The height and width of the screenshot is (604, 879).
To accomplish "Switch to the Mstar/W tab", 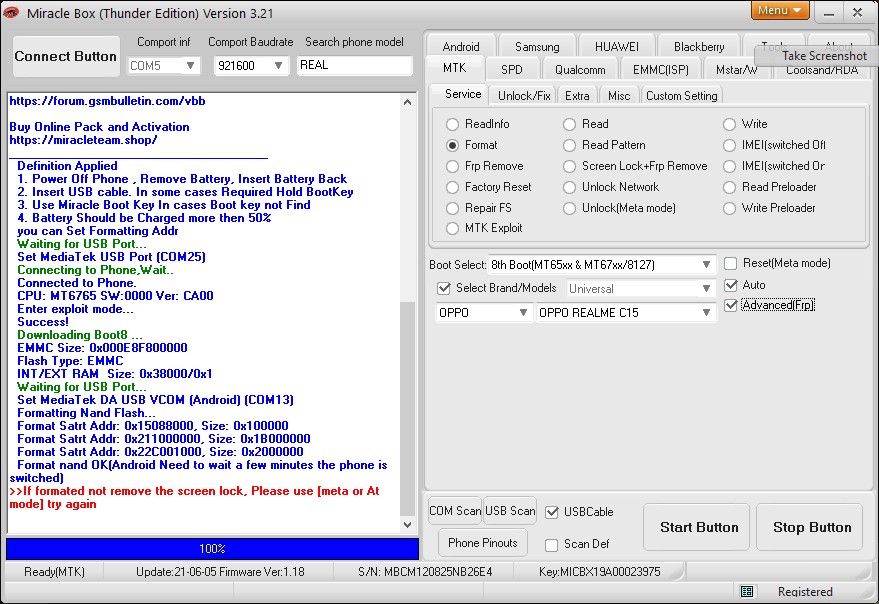I will tap(736, 71).
